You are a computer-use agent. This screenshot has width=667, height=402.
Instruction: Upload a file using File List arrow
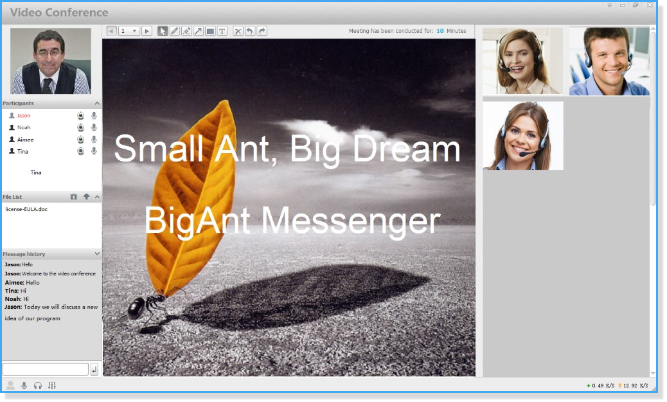[86, 197]
